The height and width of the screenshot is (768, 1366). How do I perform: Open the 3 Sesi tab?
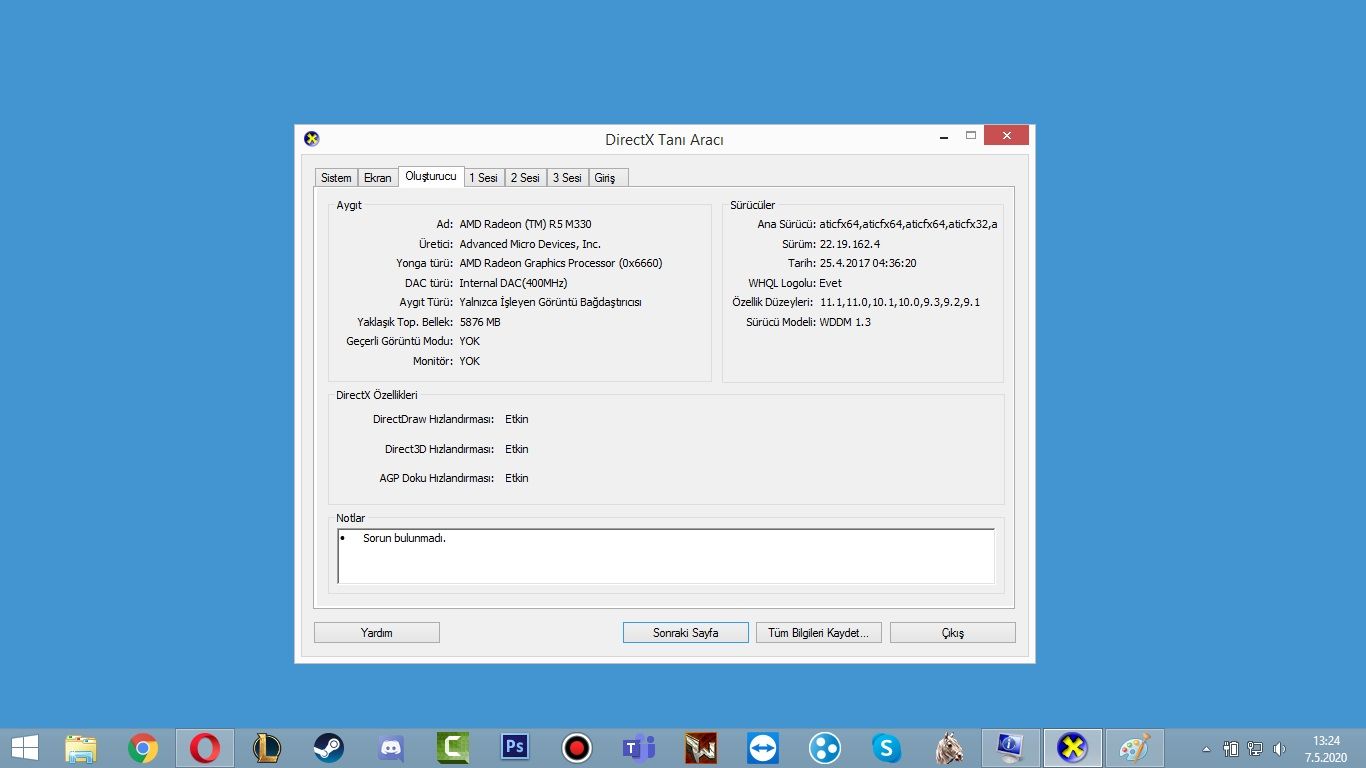click(x=568, y=178)
